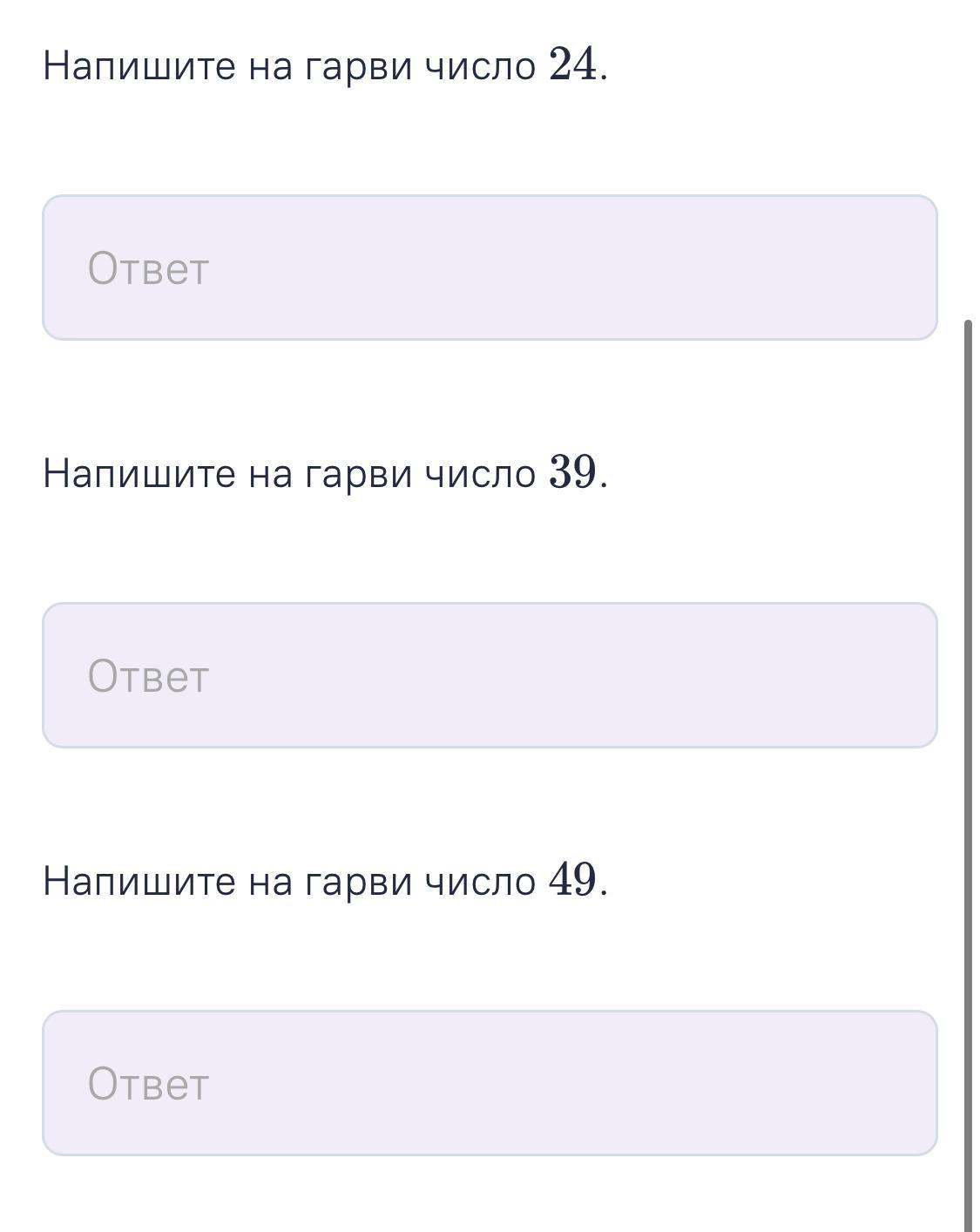Screen dimensions: 980x1232
Task: Click the answer field below number 24 question
Action: [x=490, y=267]
